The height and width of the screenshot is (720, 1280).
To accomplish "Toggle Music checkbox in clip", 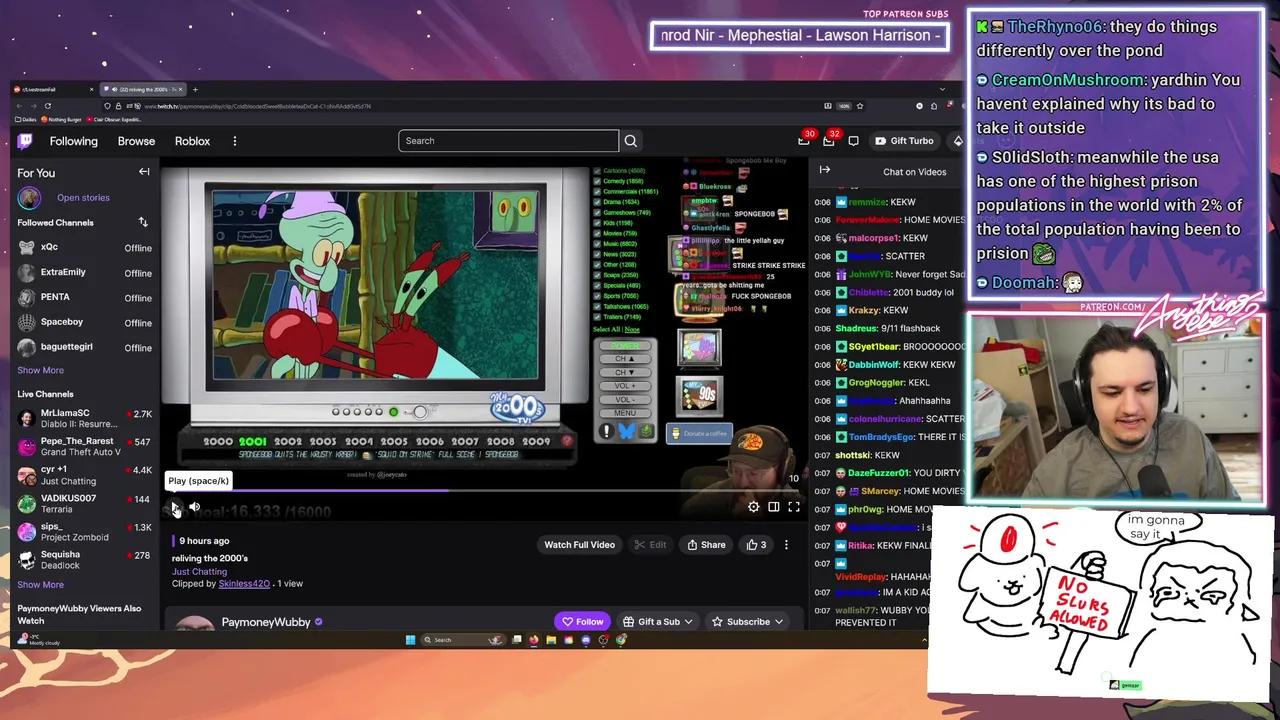I will [x=598, y=244].
